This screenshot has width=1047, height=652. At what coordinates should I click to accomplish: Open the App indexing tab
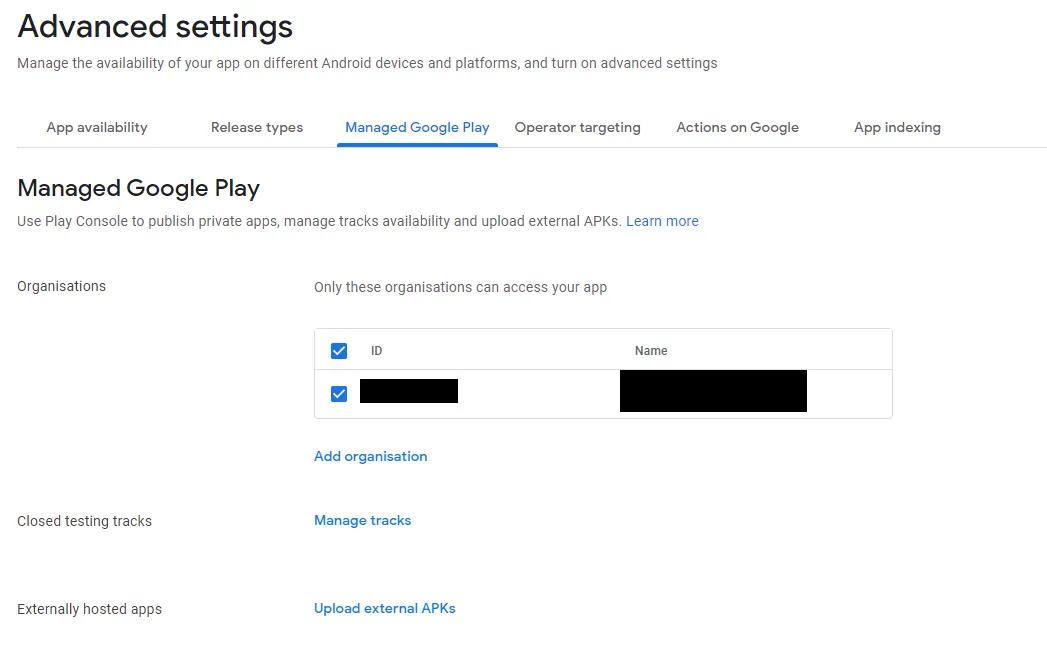897,128
